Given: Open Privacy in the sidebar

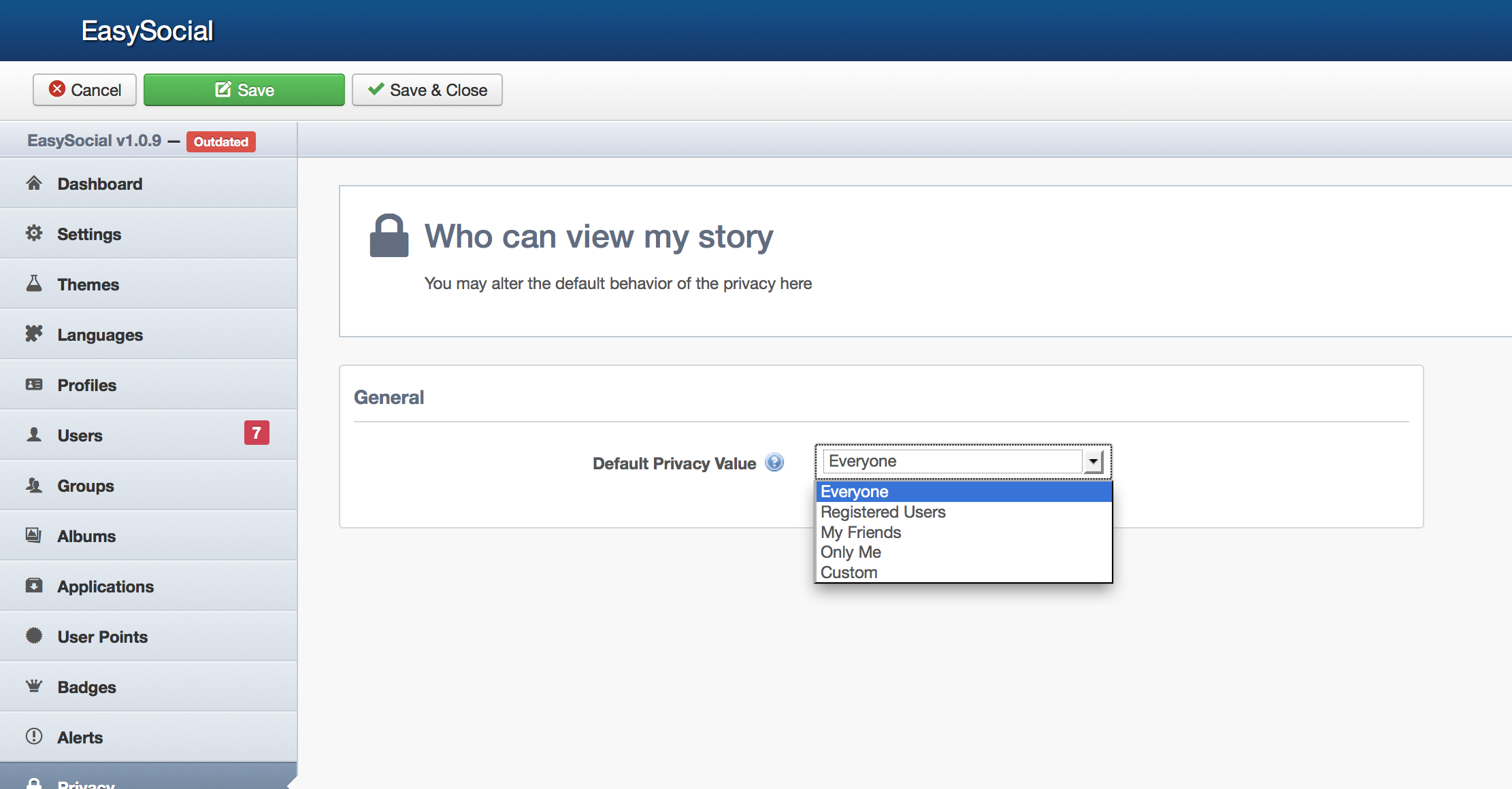Looking at the screenshot, I should tap(148, 777).
